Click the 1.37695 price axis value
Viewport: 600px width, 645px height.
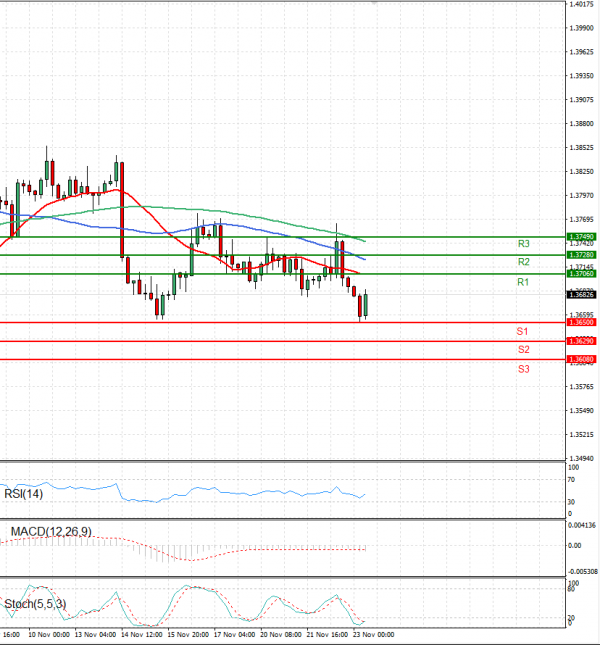(x=581, y=220)
